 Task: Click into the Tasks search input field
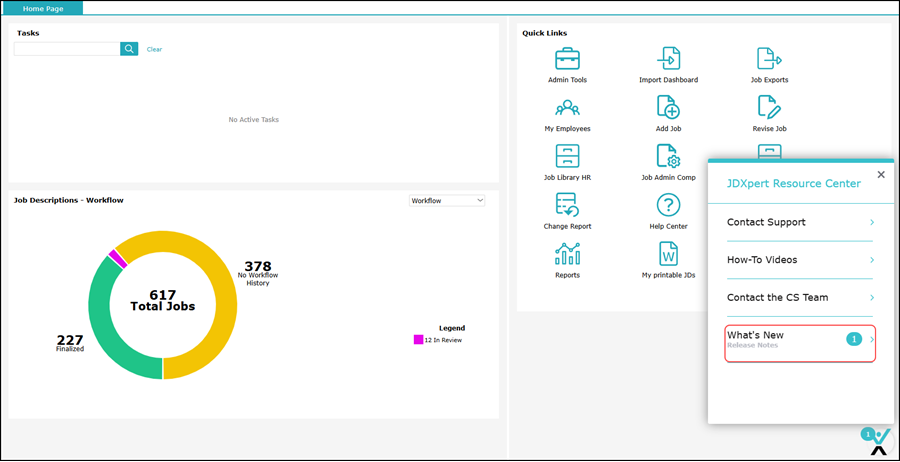coord(67,49)
